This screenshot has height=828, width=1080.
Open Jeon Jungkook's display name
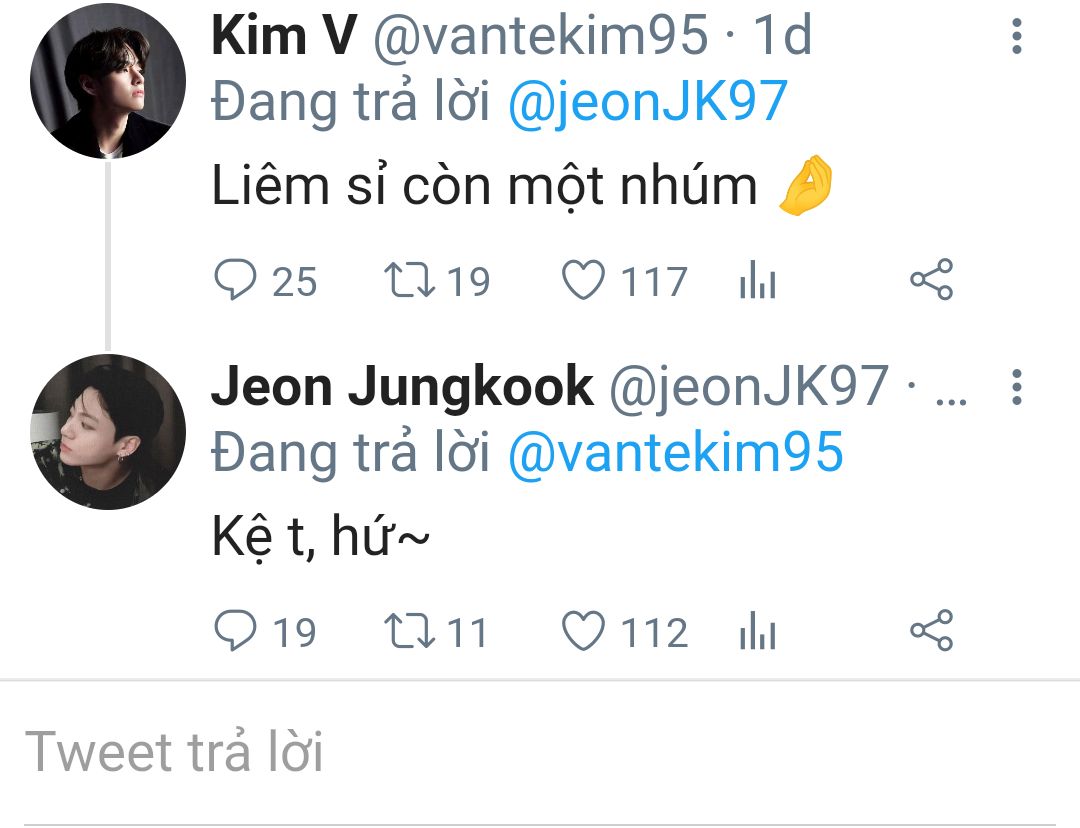point(402,386)
